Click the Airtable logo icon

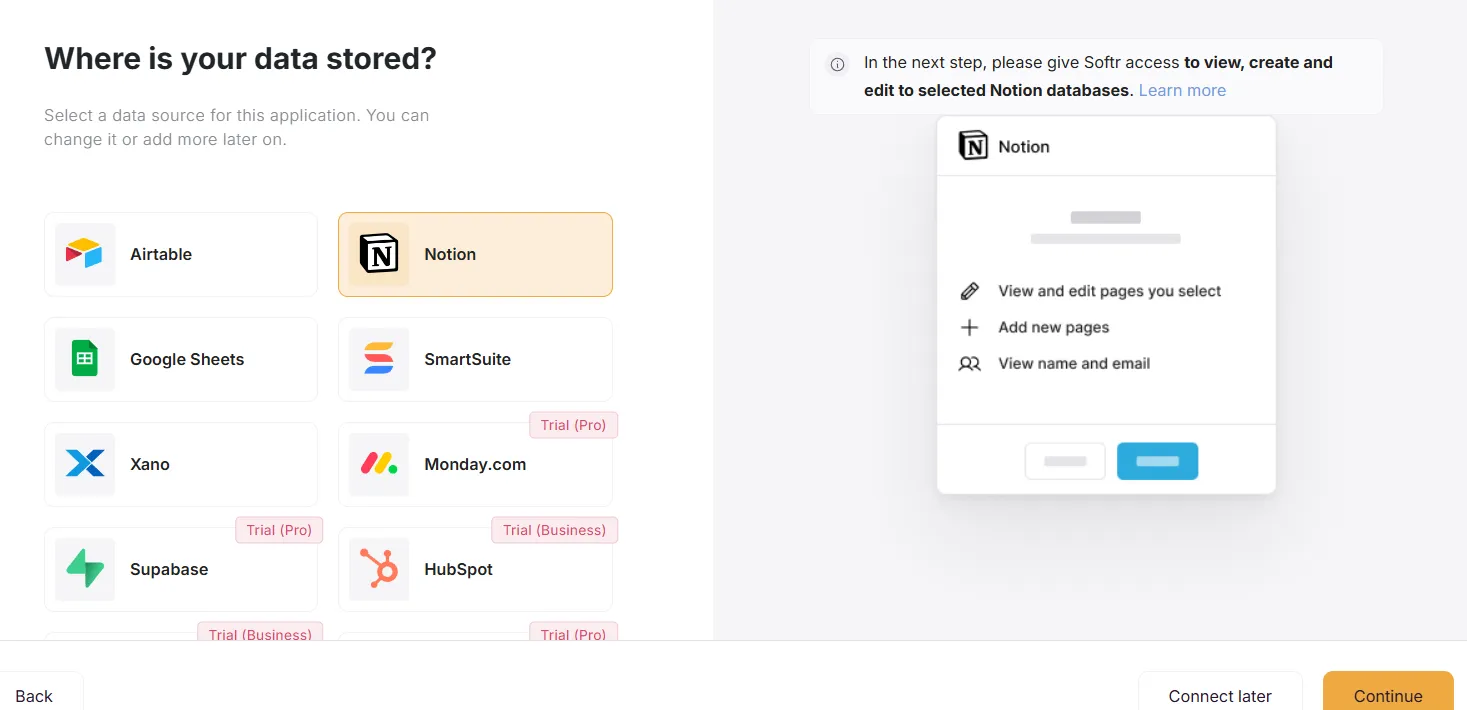[x=85, y=254]
